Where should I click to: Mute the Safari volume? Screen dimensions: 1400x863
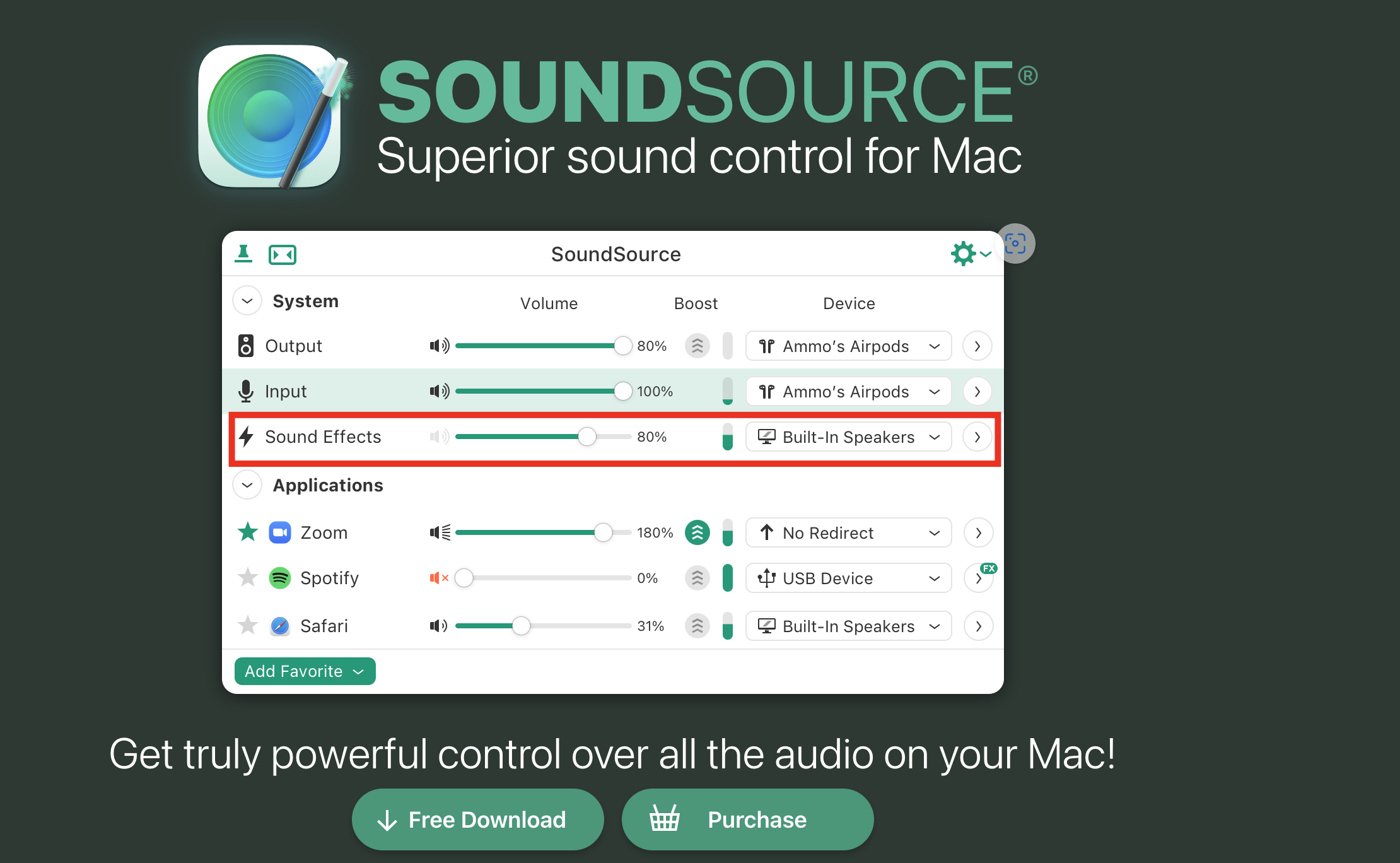(439, 626)
